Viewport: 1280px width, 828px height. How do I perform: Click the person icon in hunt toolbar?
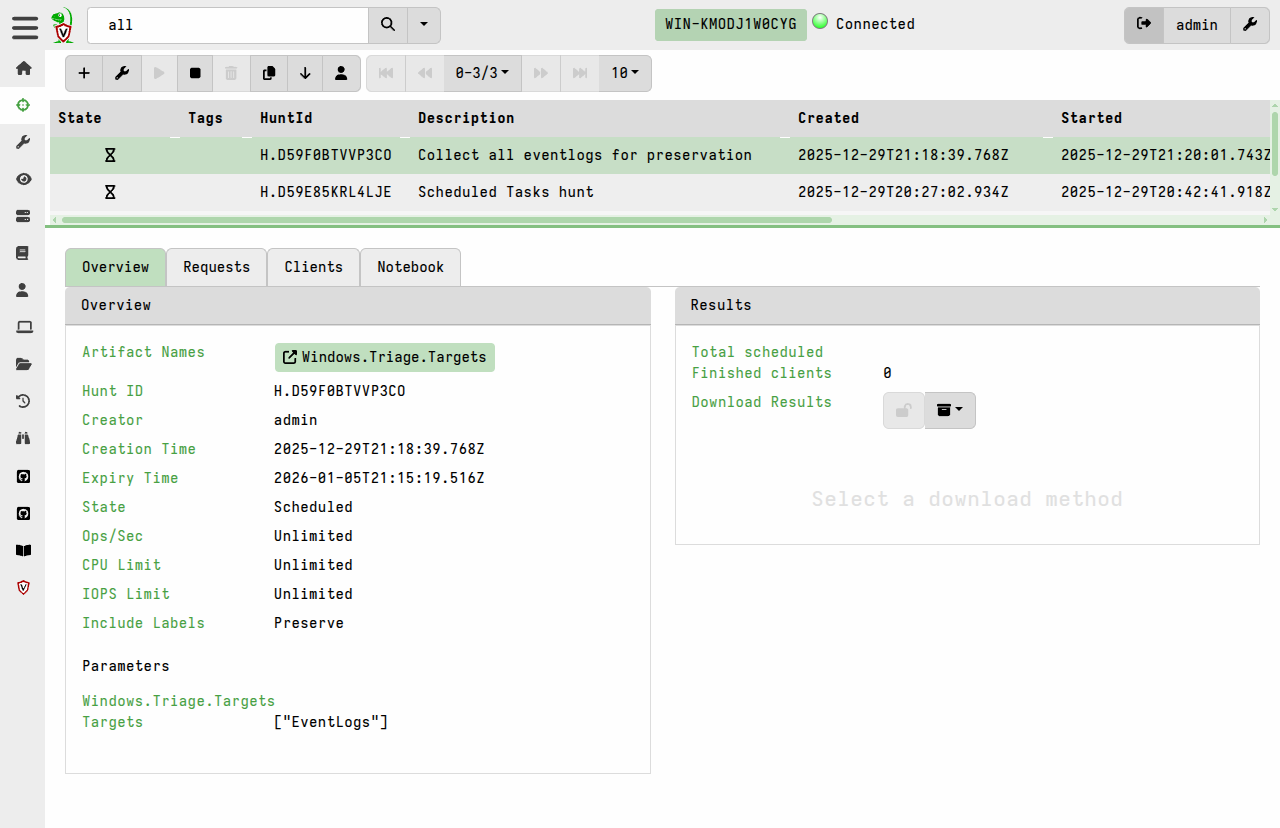341,73
